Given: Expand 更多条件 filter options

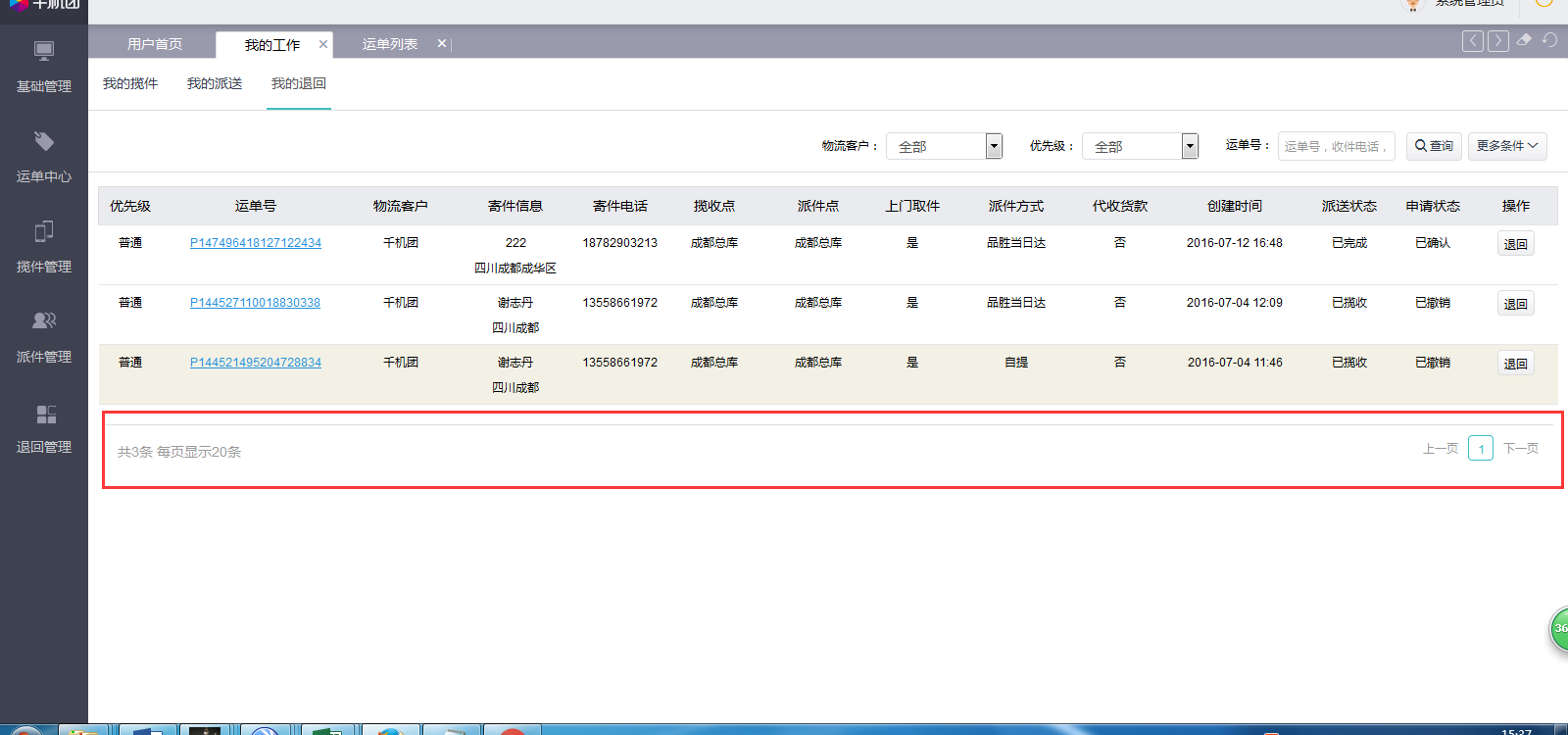Looking at the screenshot, I should (x=1506, y=146).
